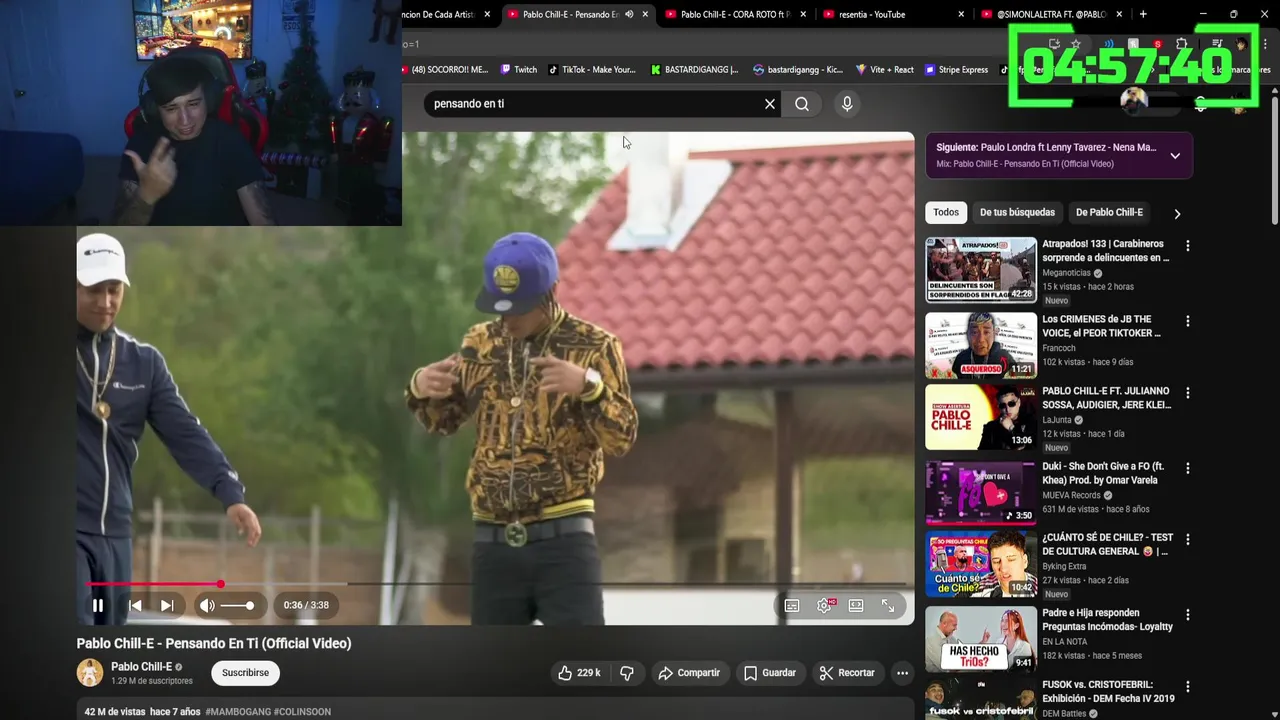Mute the video volume speaker icon

pyautogui.click(x=207, y=605)
